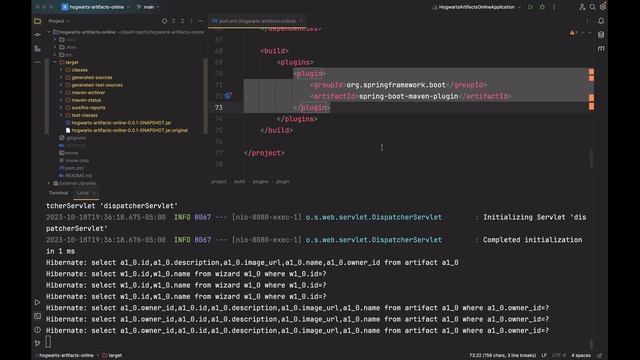
Task: Open the Project tool window folder icon
Action: (38, 21)
